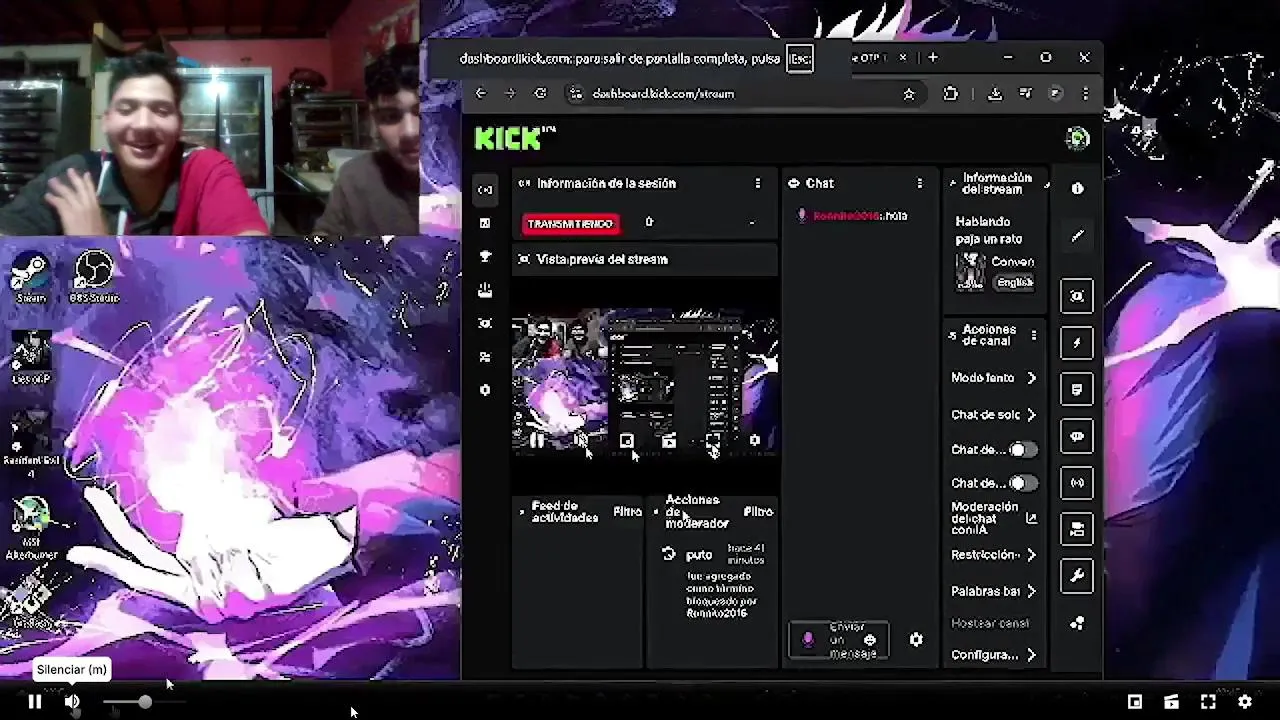Image resolution: width=1280 pixels, height=720 pixels.
Task: Open browser downloads icon
Action: (x=995, y=94)
